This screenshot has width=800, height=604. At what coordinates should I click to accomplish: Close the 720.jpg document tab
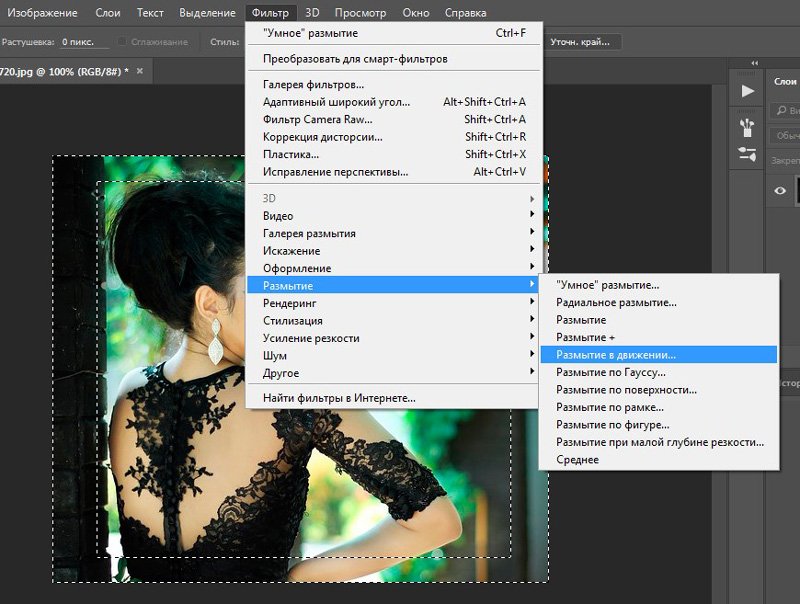click(140, 72)
